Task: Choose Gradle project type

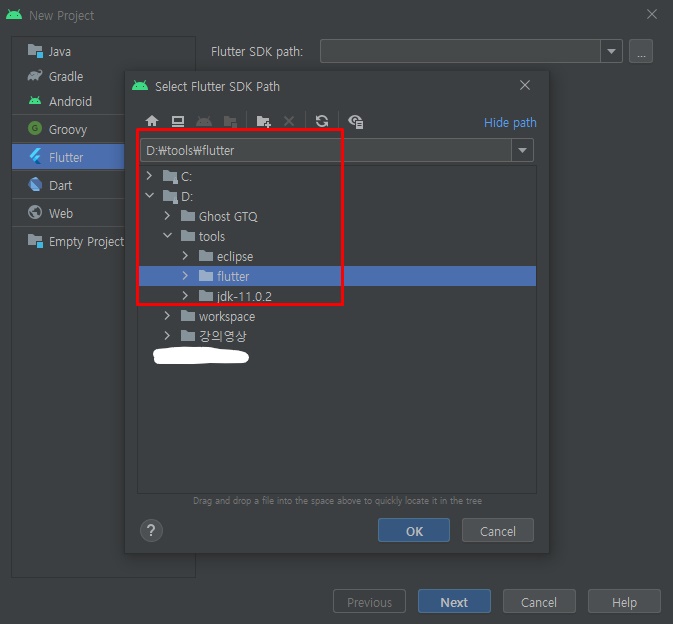Action: (69, 76)
